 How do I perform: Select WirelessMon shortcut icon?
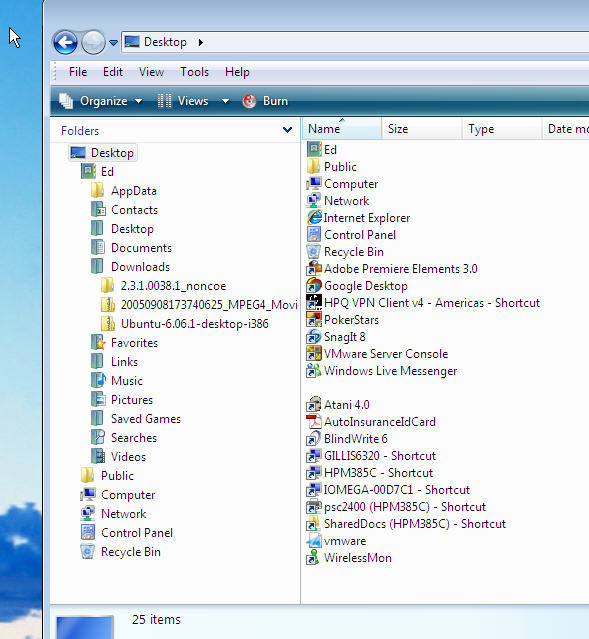pyautogui.click(x=314, y=558)
